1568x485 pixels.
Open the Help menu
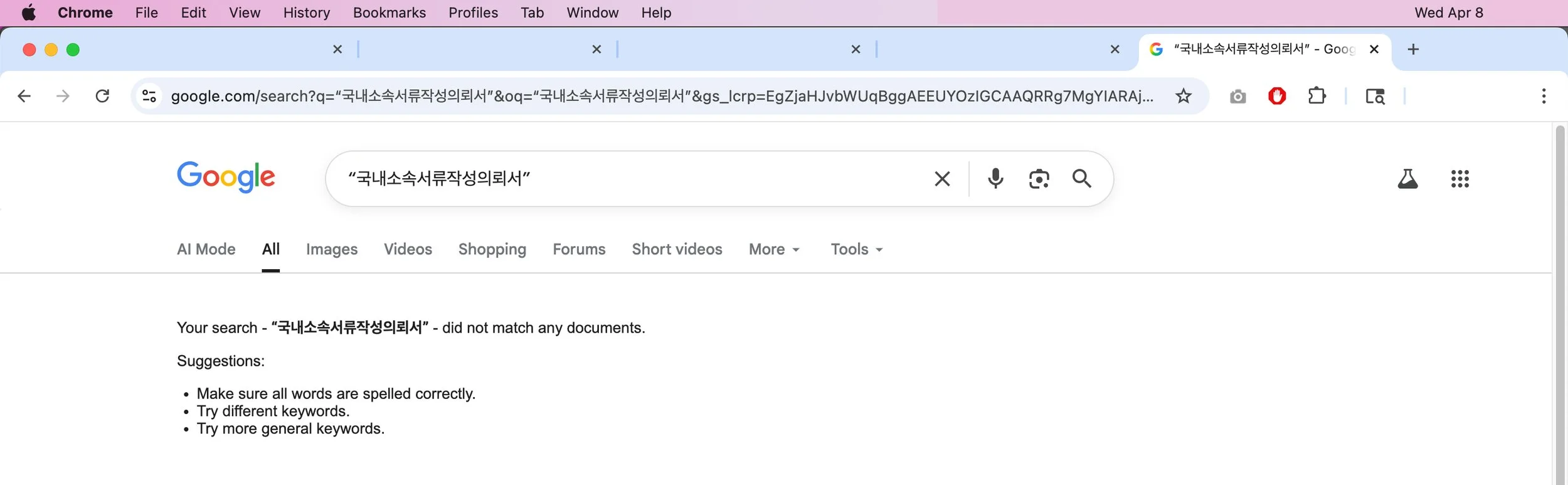(656, 13)
